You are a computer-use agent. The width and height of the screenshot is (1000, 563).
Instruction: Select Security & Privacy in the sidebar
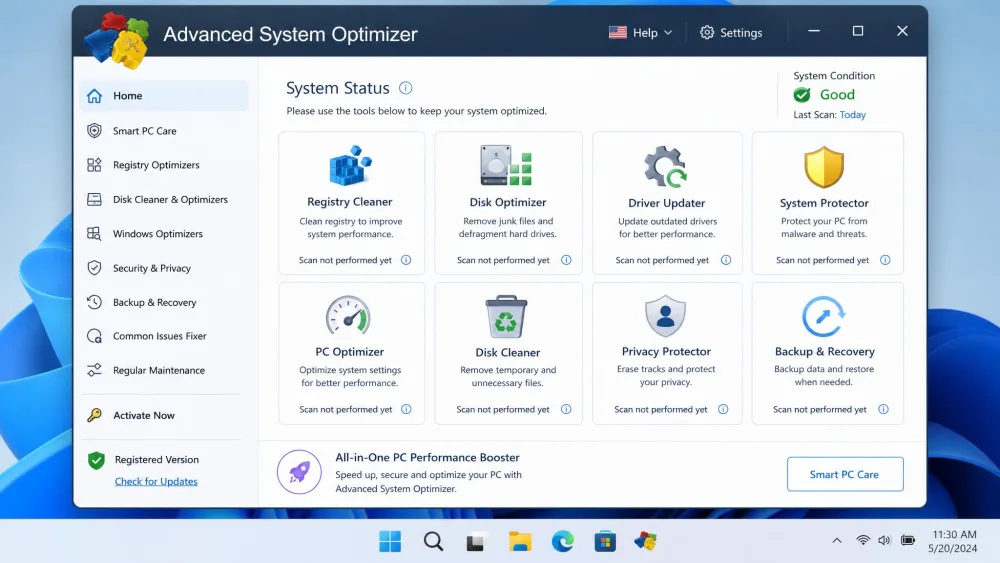tap(164, 268)
